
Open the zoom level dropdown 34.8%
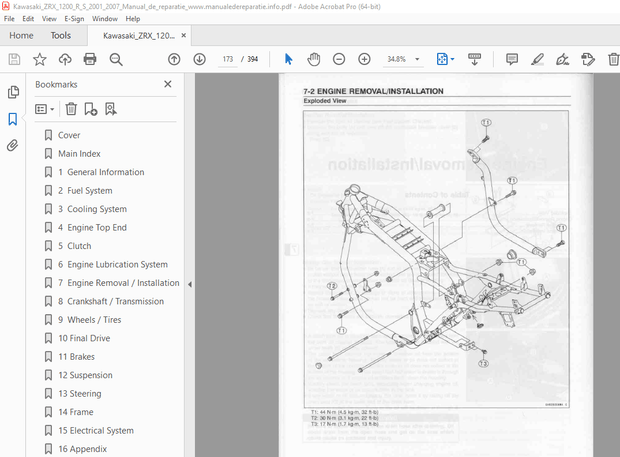point(403,59)
